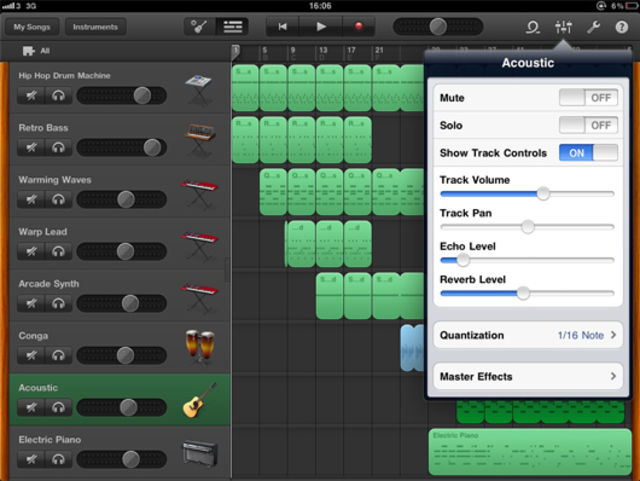This screenshot has height=481, width=640.
Task: Click the Track Volume slider handle
Action: tap(543, 193)
